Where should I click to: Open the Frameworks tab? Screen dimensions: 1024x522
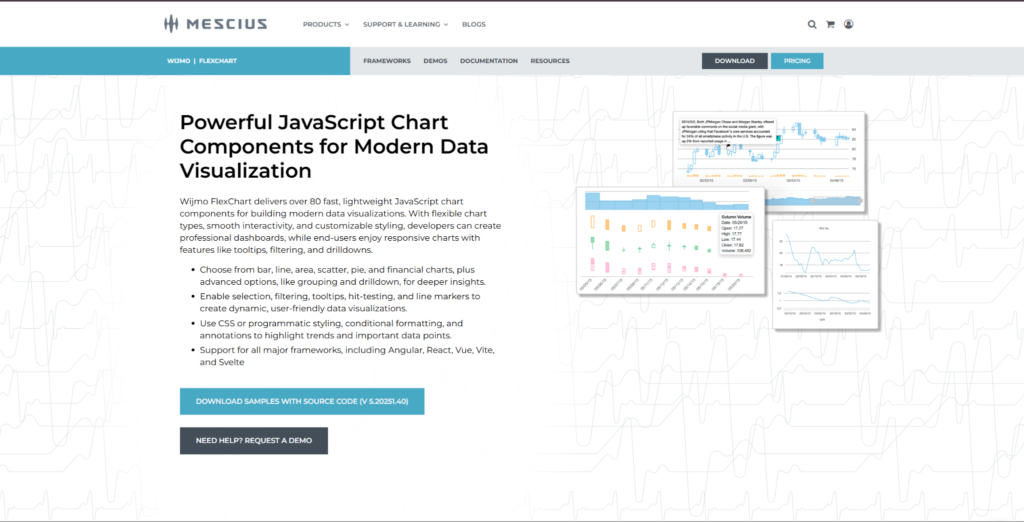387,61
